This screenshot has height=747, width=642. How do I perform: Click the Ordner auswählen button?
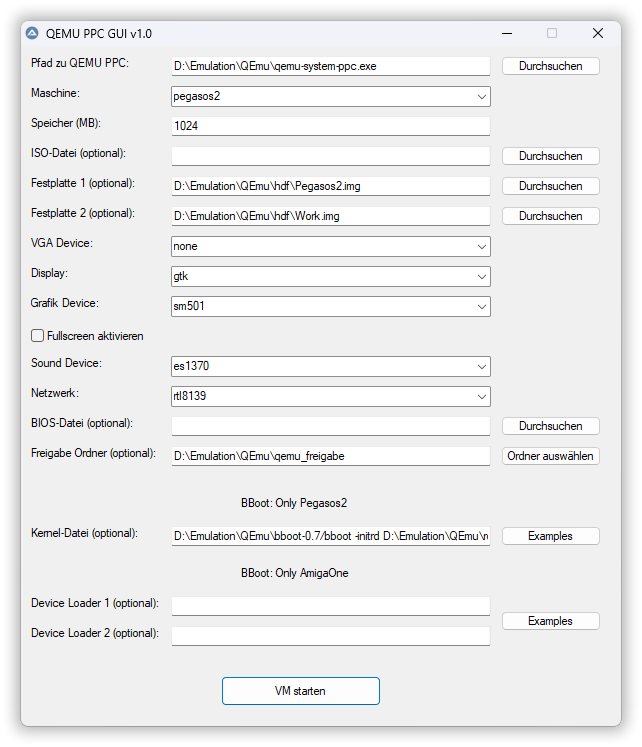pos(550,456)
